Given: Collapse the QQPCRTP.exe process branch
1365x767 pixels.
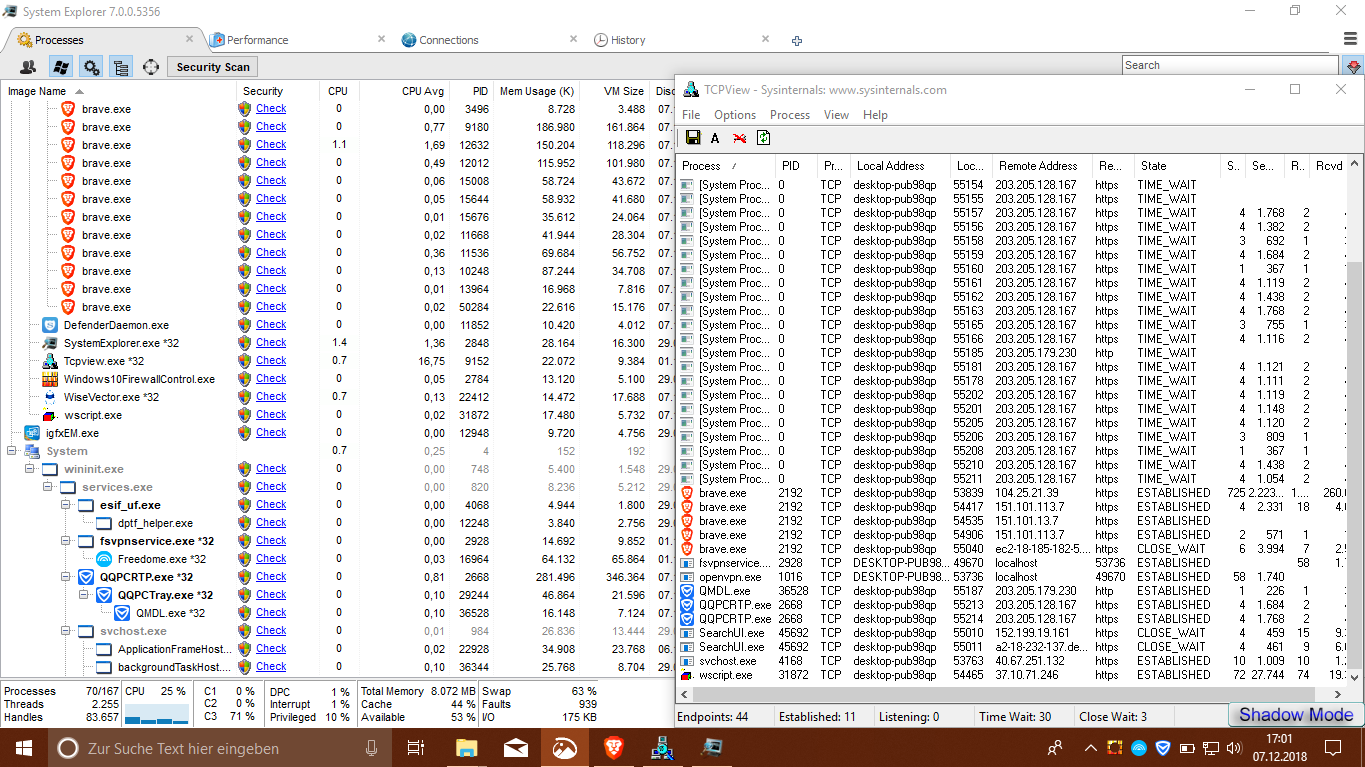Looking at the screenshot, I should [x=67, y=577].
